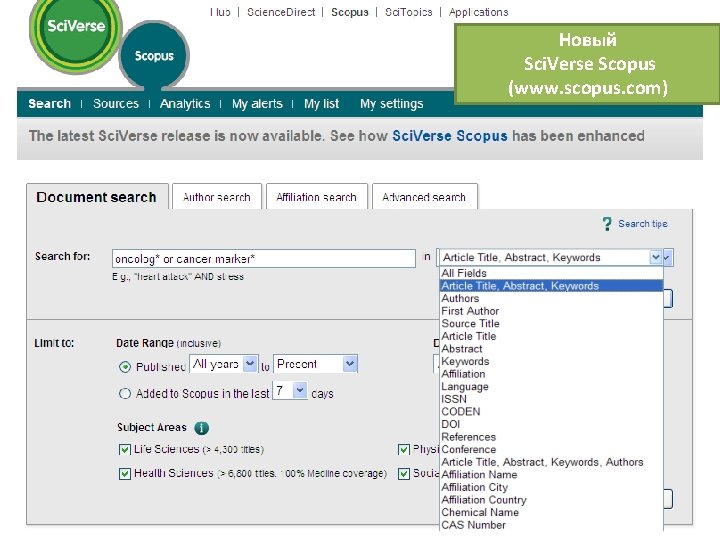Click into the Search for field
The height and width of the screenshot is (540, 720).
click(x=264, y=259)
